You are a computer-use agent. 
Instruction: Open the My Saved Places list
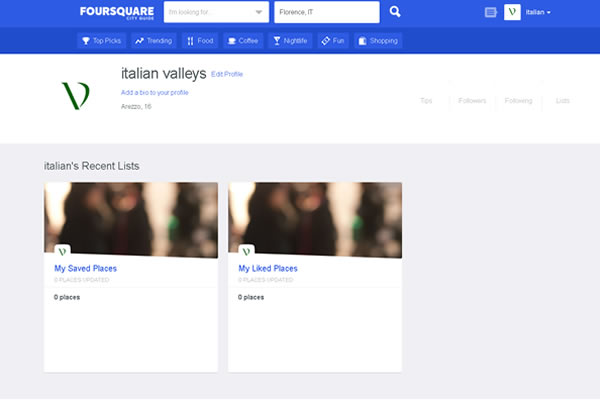[85, 268]
